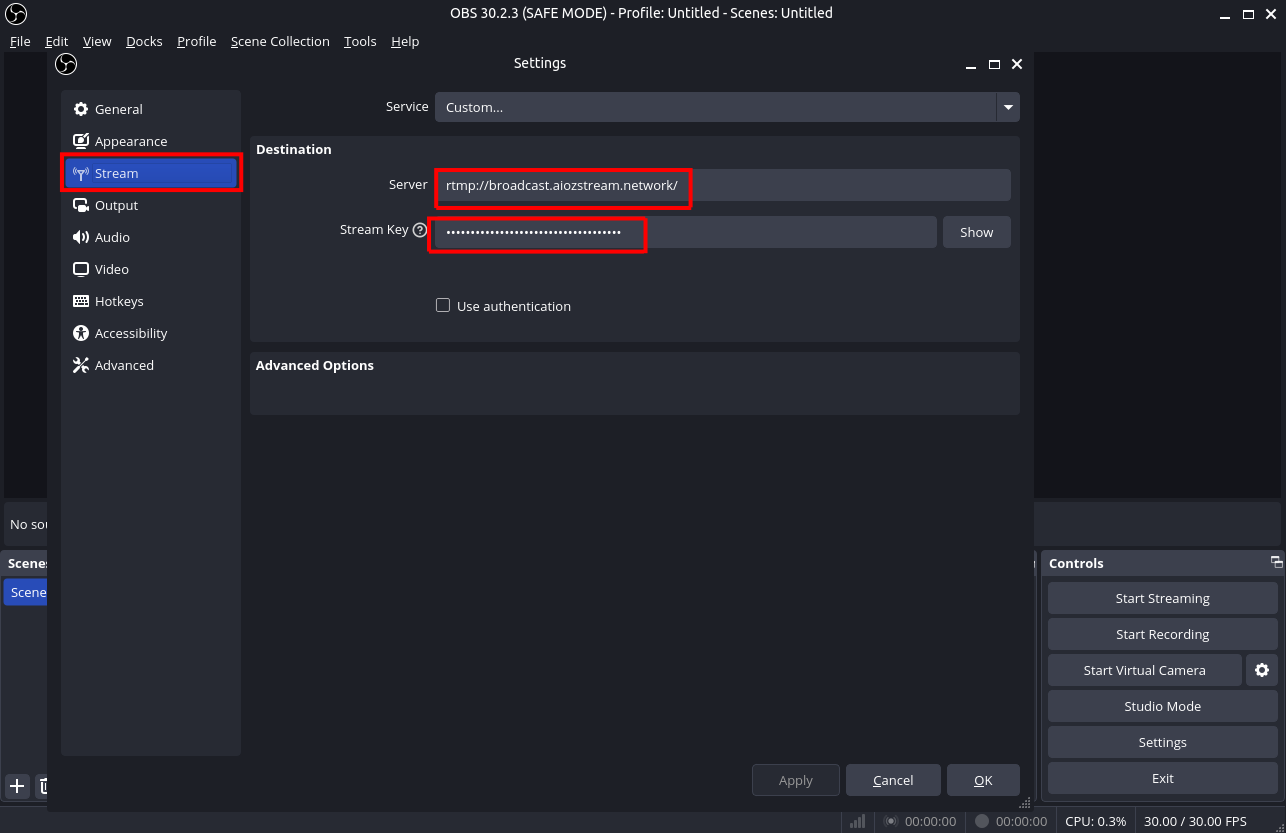This screenshot has height=833, width=1286.
Task: Enable the Use authentication checkbox
Action: coord(443,305)
